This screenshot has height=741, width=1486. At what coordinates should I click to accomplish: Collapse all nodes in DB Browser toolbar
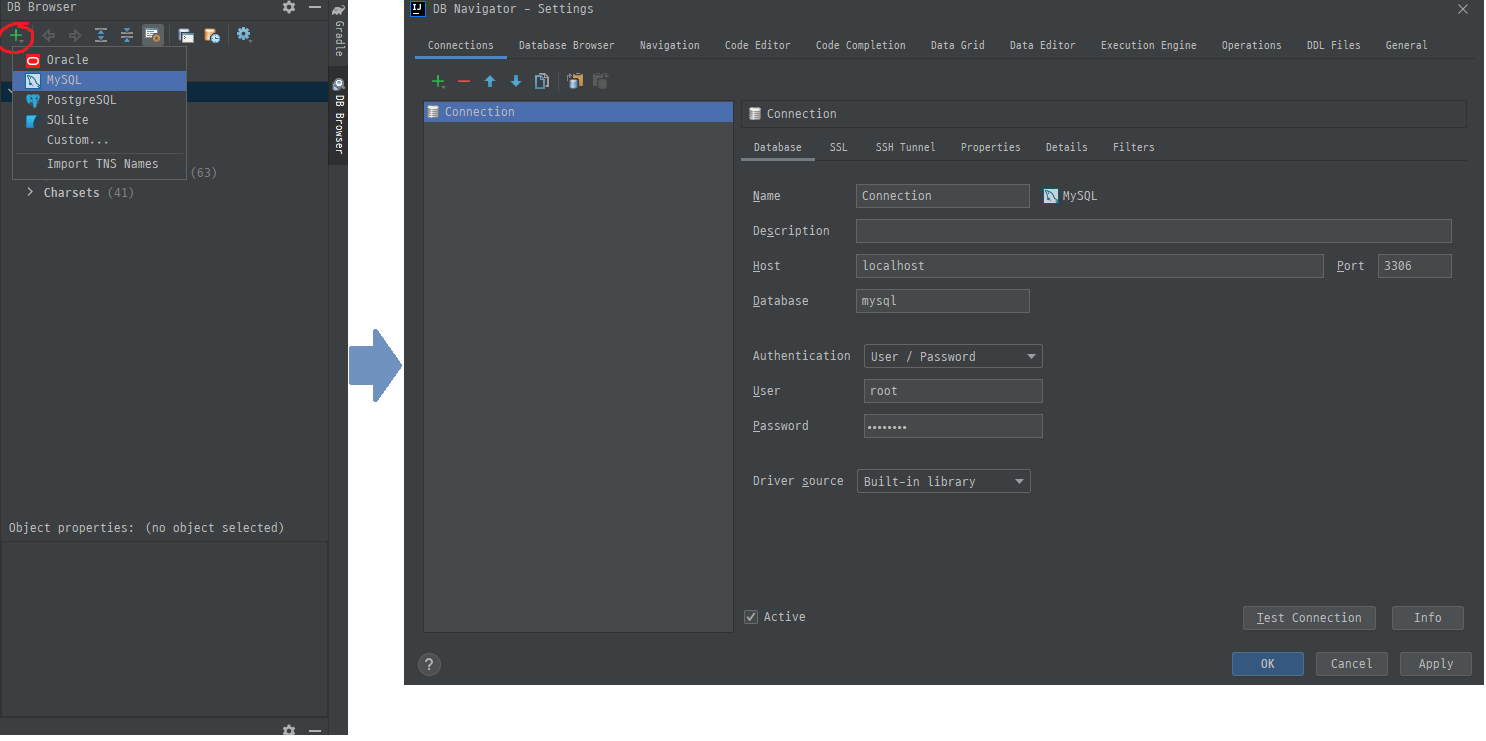[x=127, y=35]
